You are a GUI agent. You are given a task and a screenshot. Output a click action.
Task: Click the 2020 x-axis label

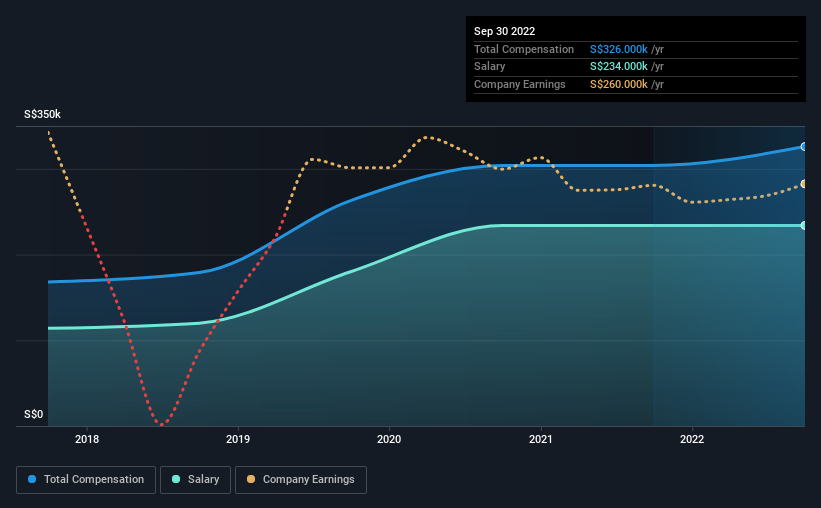coord(389,439)
